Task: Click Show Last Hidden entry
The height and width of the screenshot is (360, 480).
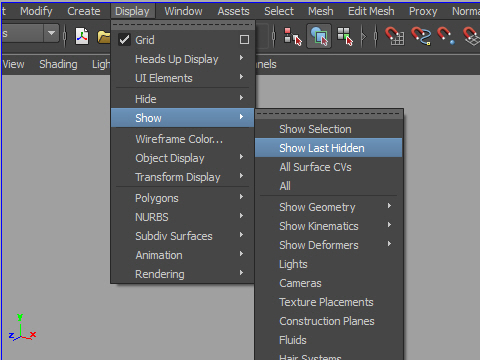Action: click(329, 148)
